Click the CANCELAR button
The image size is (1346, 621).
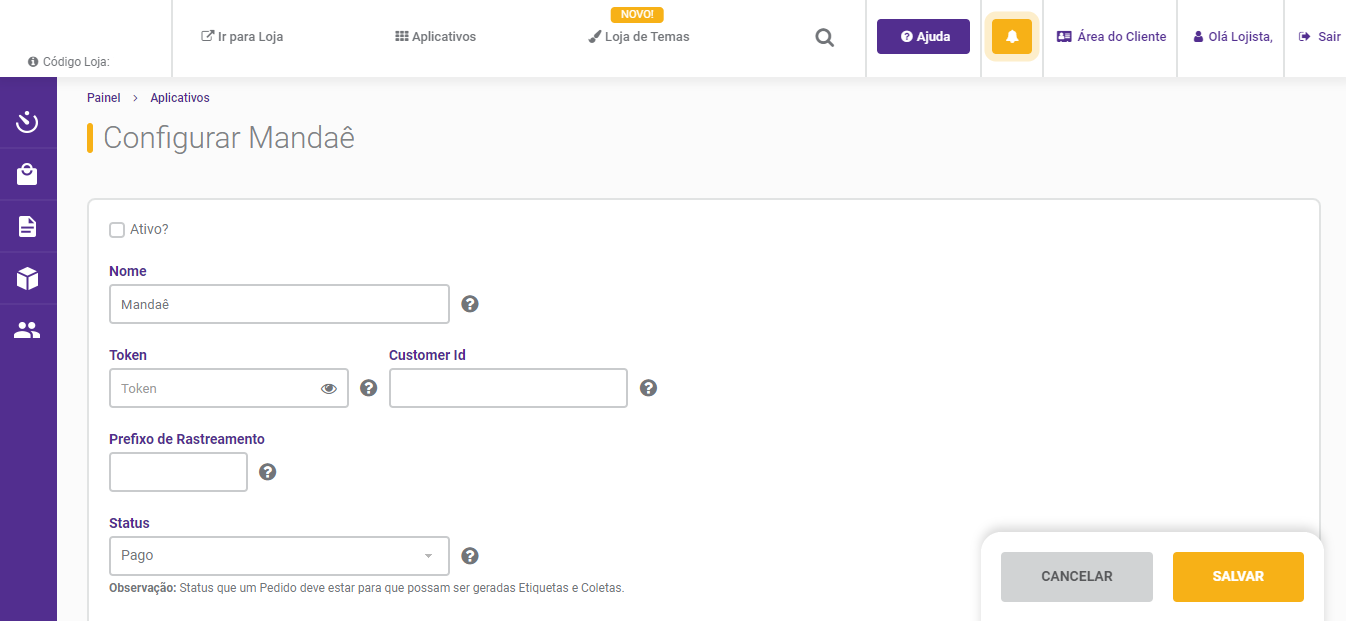tap(1077, 577)
